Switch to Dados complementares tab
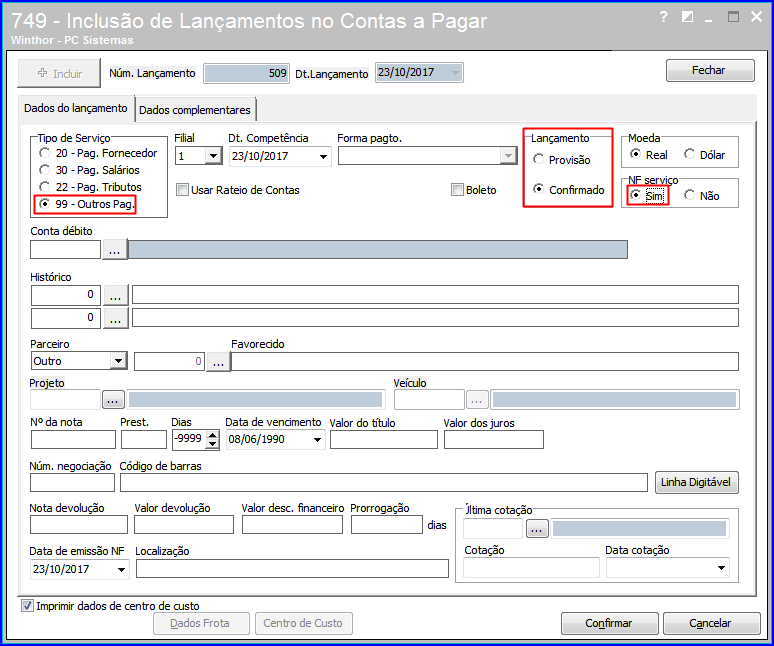 (x=195, y=110)
